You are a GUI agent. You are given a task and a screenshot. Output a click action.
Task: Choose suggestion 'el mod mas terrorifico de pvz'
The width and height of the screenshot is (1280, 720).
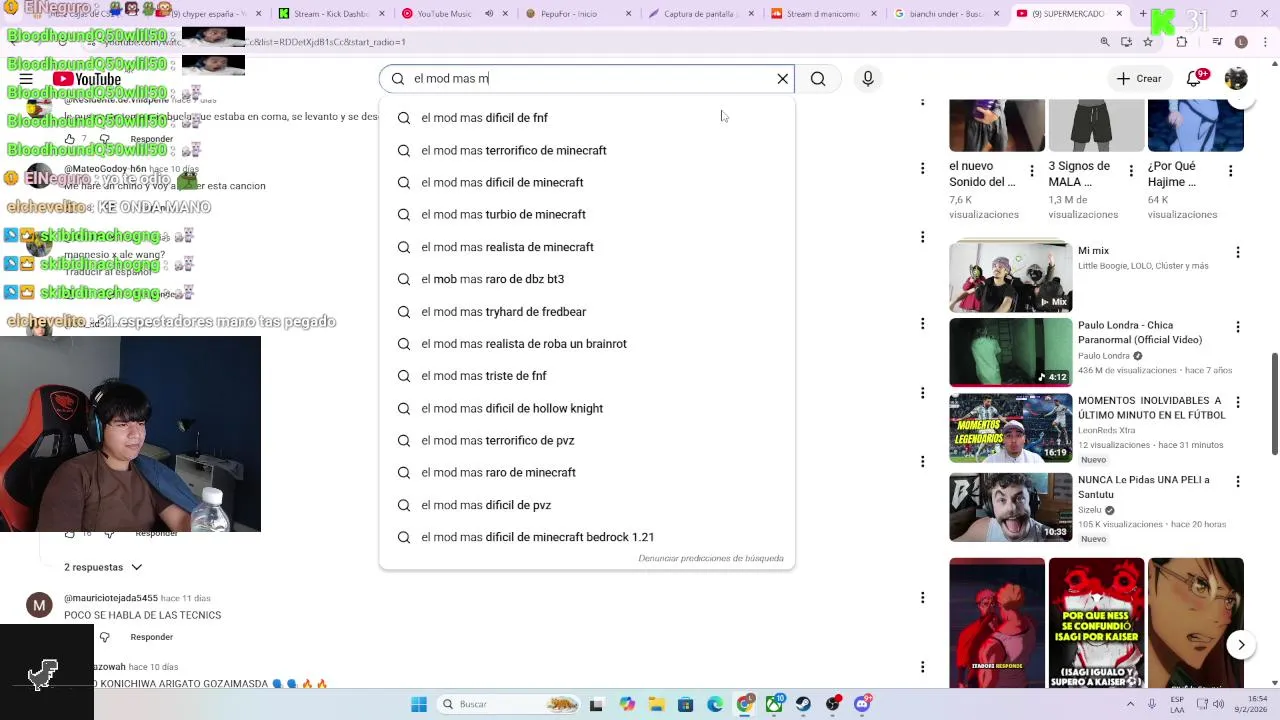coord(587,440)
